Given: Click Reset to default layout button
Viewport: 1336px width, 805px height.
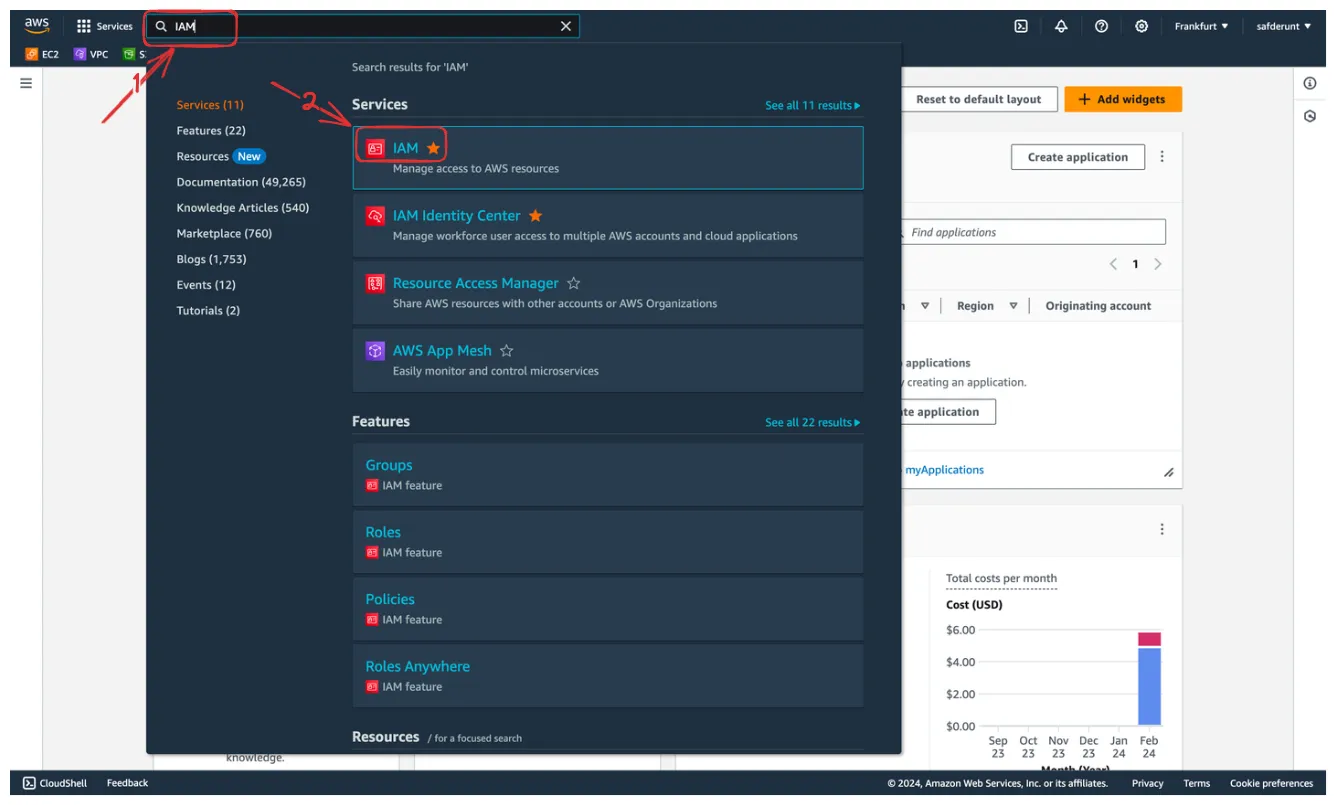Looking at the screenshot, I should [978, 100].
